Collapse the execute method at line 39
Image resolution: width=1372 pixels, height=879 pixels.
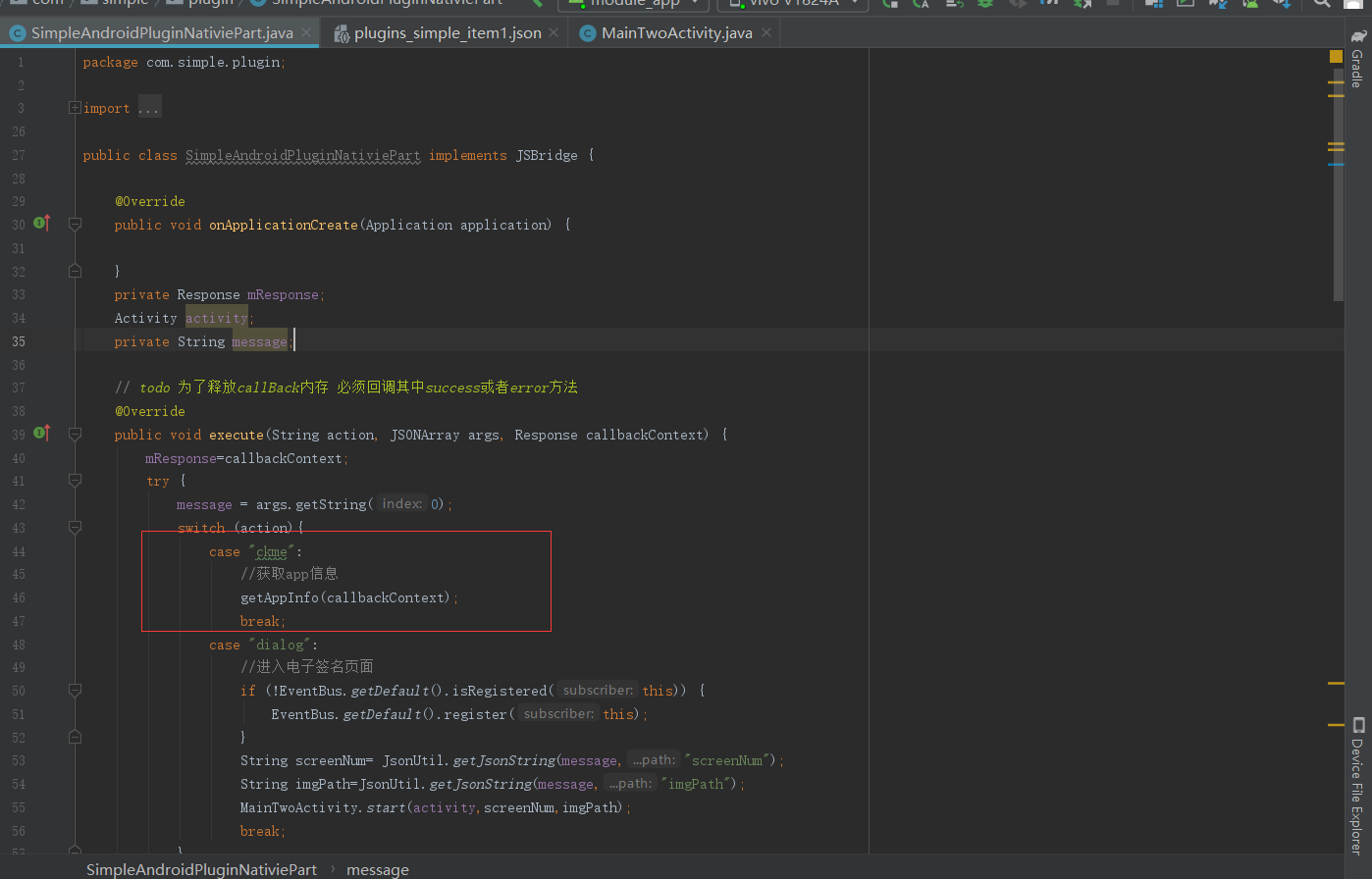75,435
